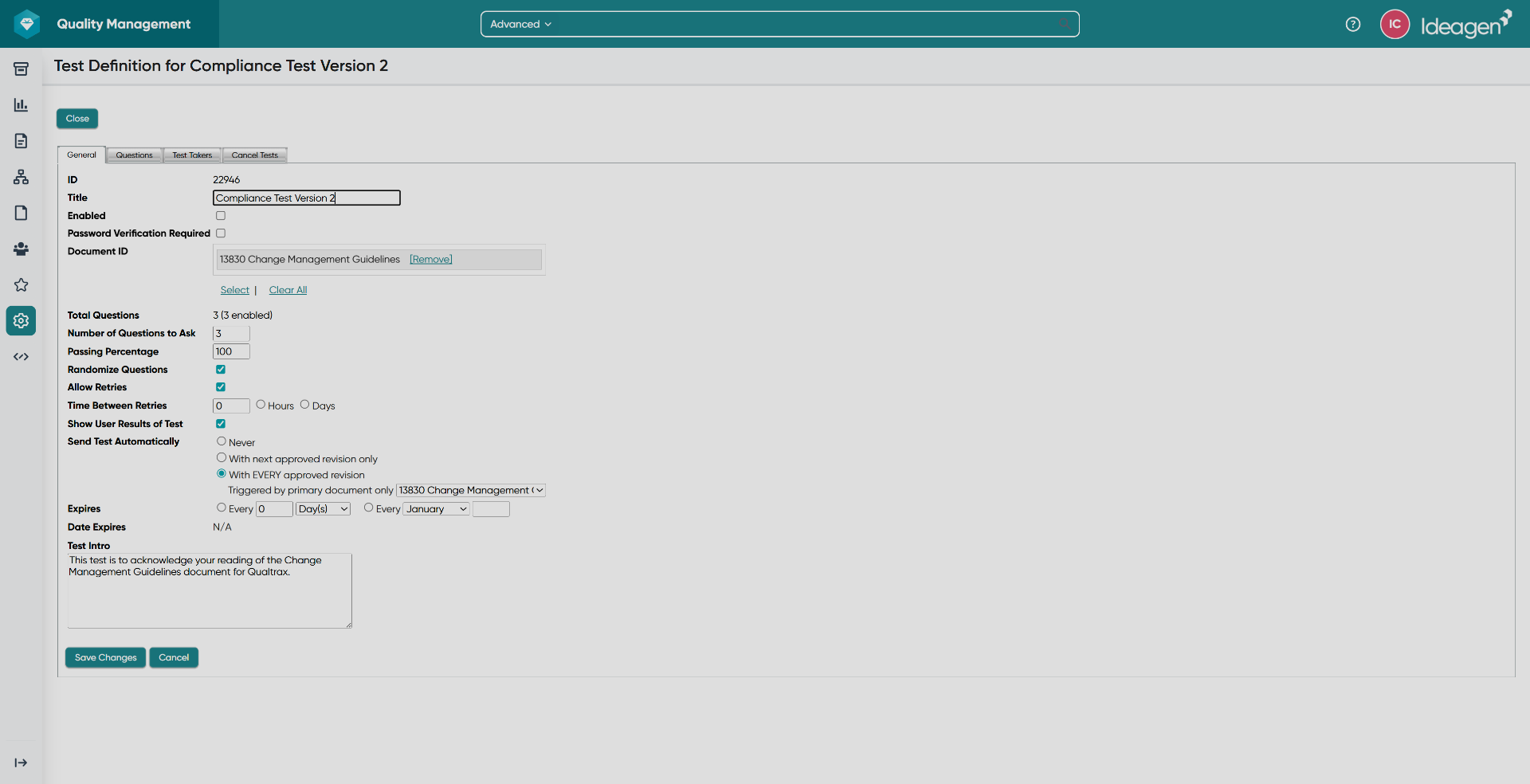Click the Number of Questions to Ask field
This screenshot has height=784, width=1530.
coord(231,334)
